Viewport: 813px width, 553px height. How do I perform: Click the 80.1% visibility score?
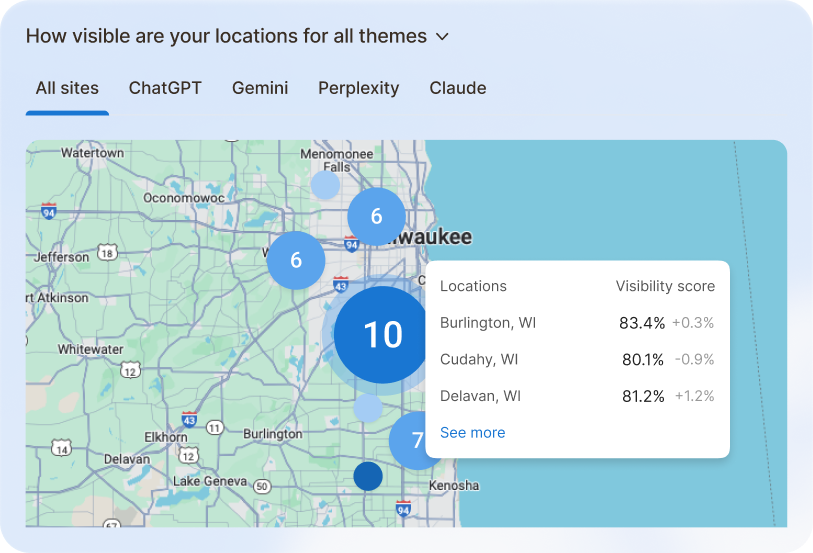[x=643, y=359]
